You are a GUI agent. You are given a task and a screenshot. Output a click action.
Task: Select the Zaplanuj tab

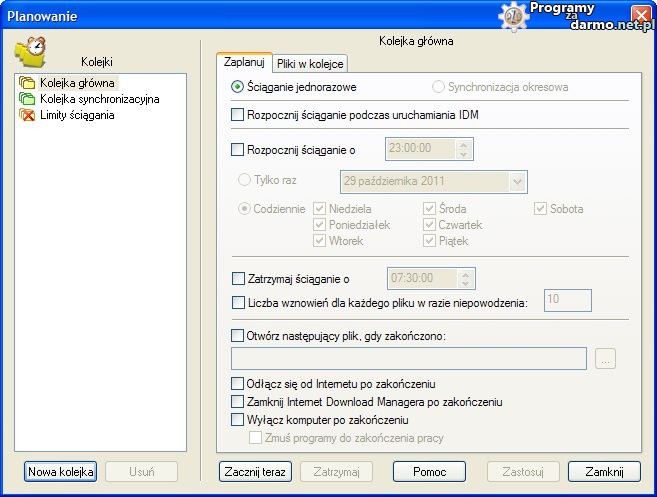pos(244,62)
